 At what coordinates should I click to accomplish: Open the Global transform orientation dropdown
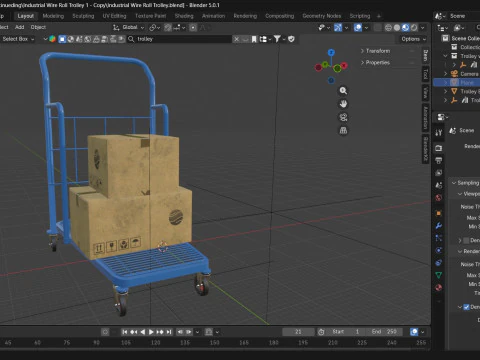coord(129,28)
